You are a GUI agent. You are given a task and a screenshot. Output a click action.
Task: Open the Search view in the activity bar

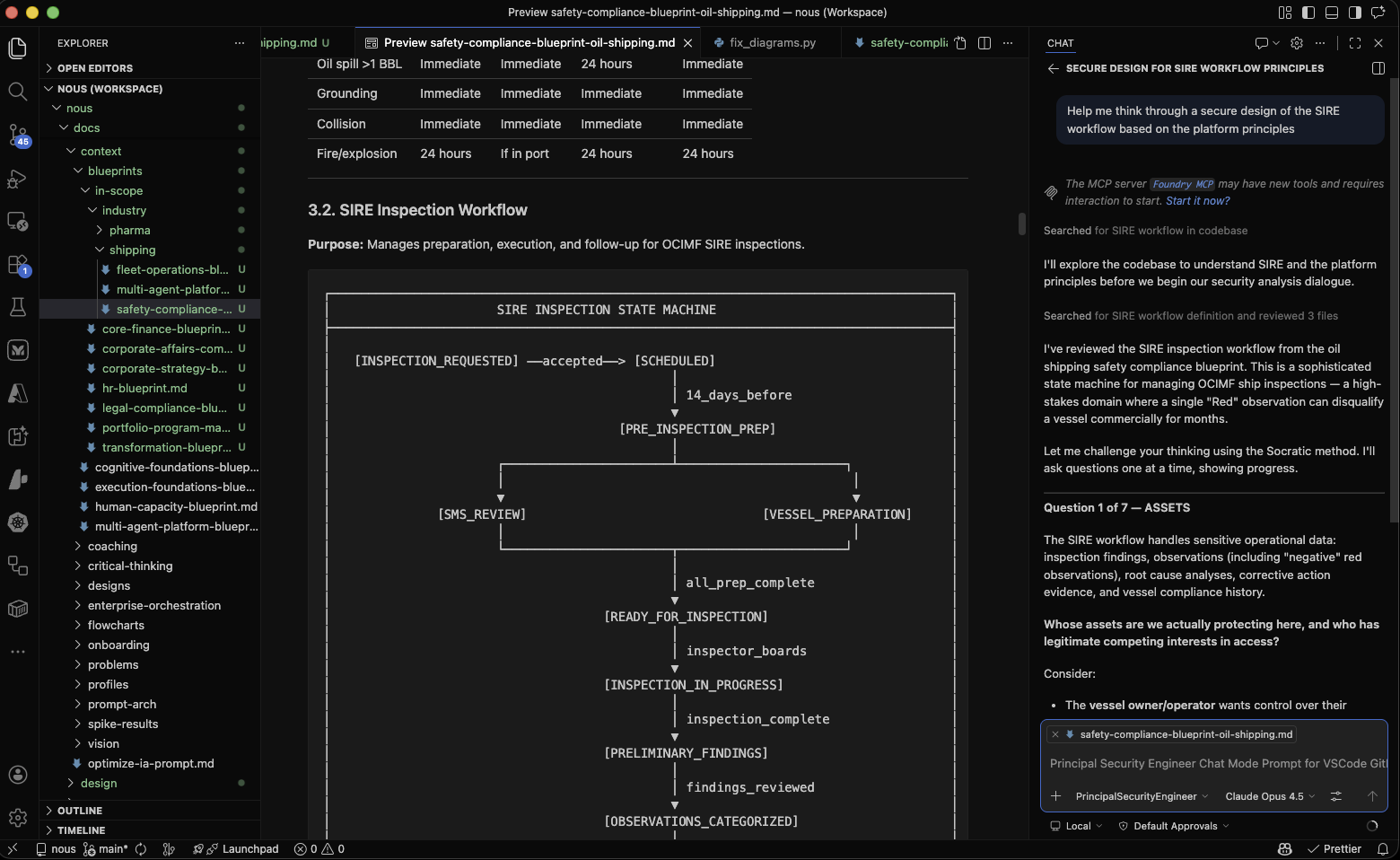point(18,91)
